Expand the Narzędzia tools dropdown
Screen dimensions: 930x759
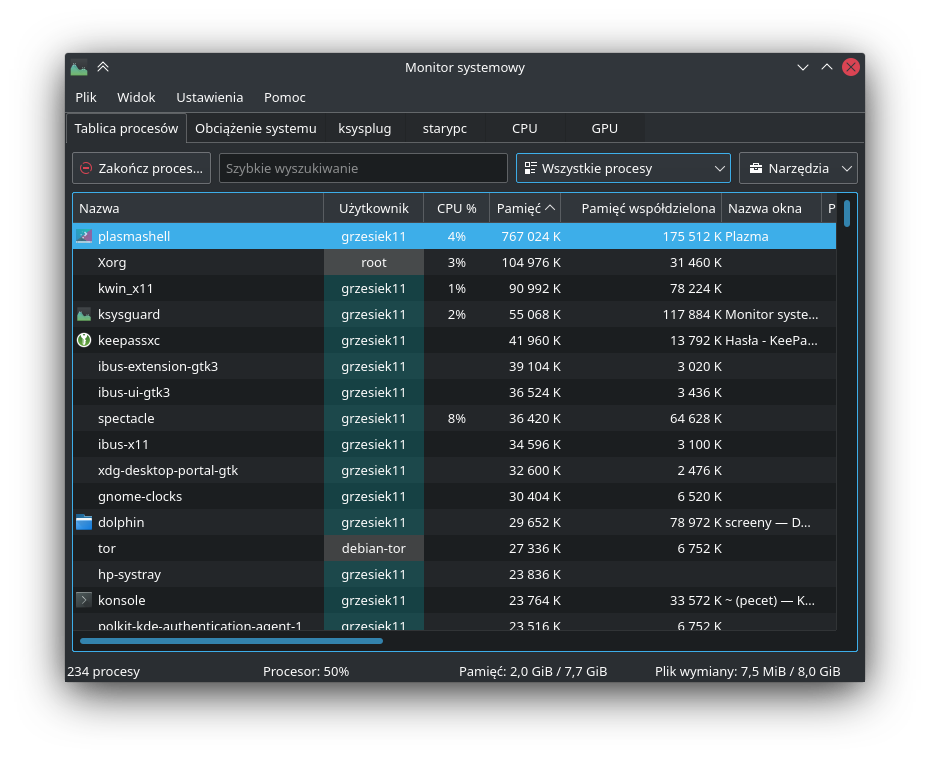point(797,168)
